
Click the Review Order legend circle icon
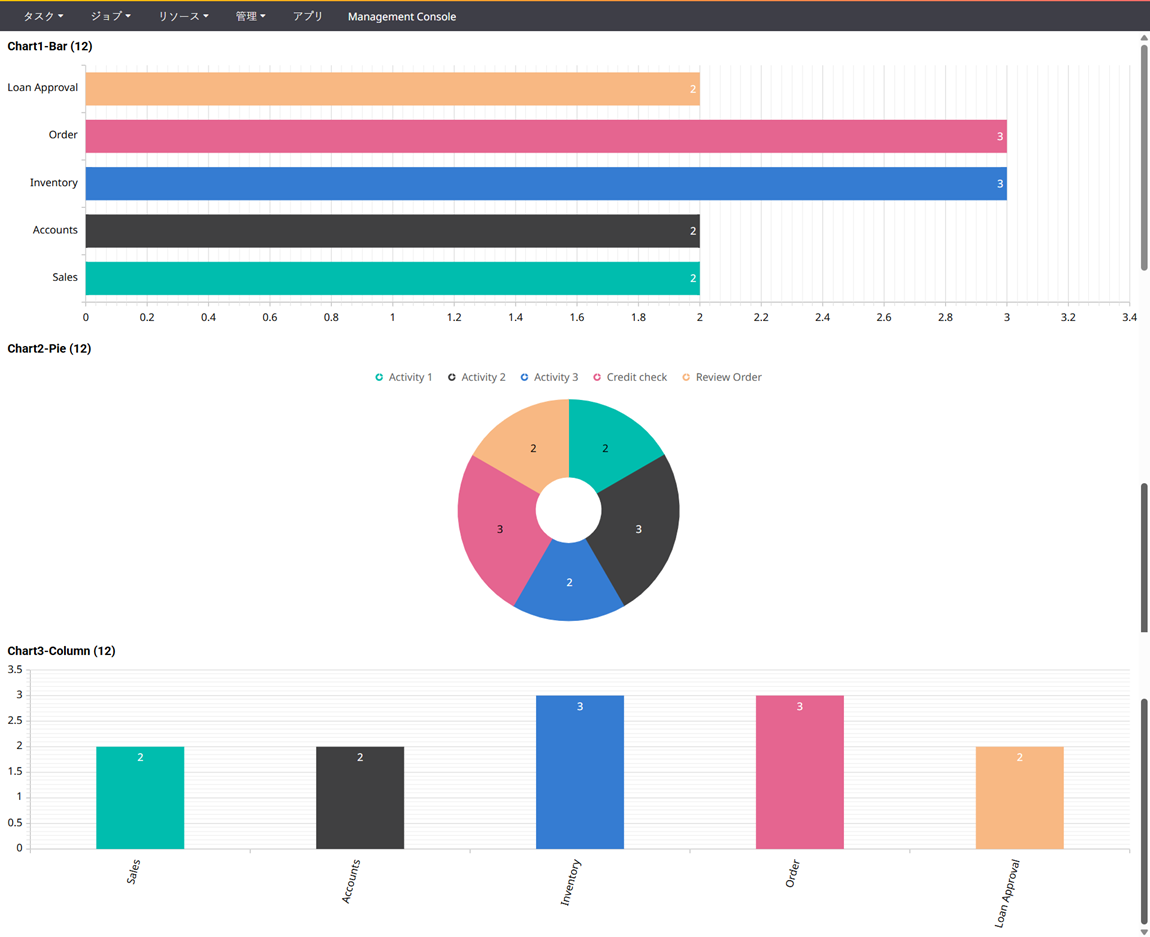tap(686, 378)
